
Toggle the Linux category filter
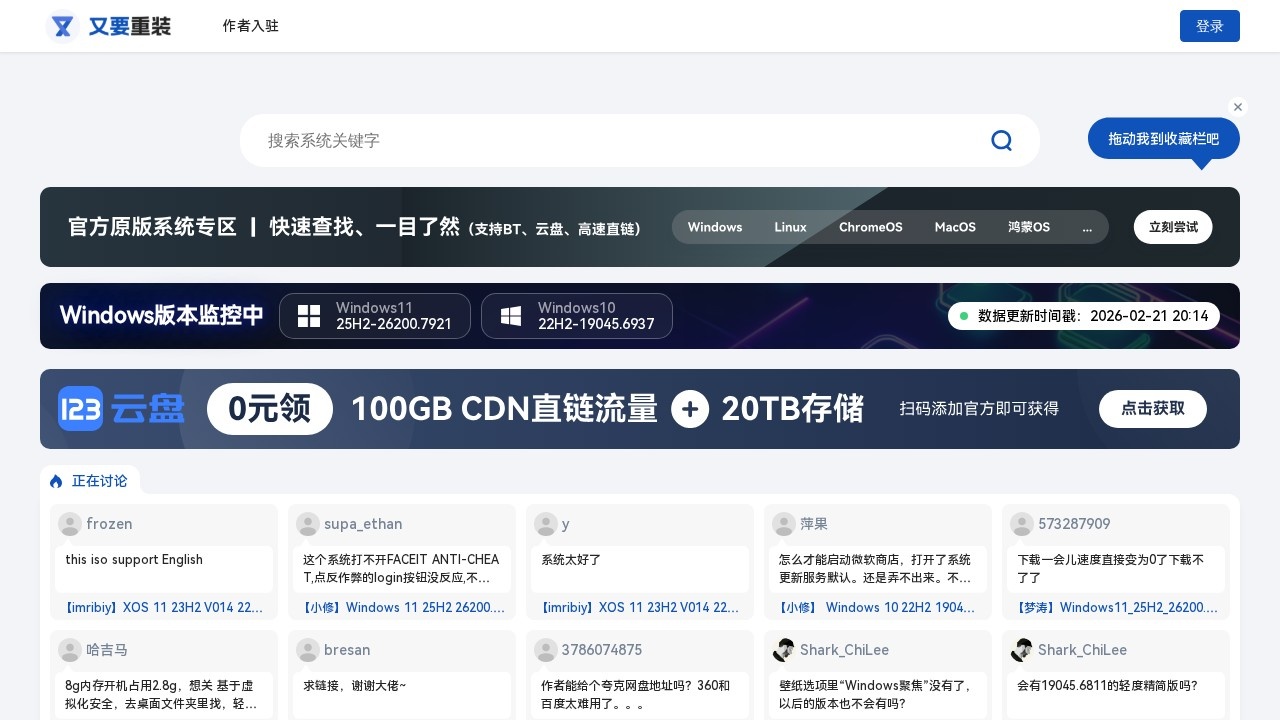point(790,227)
